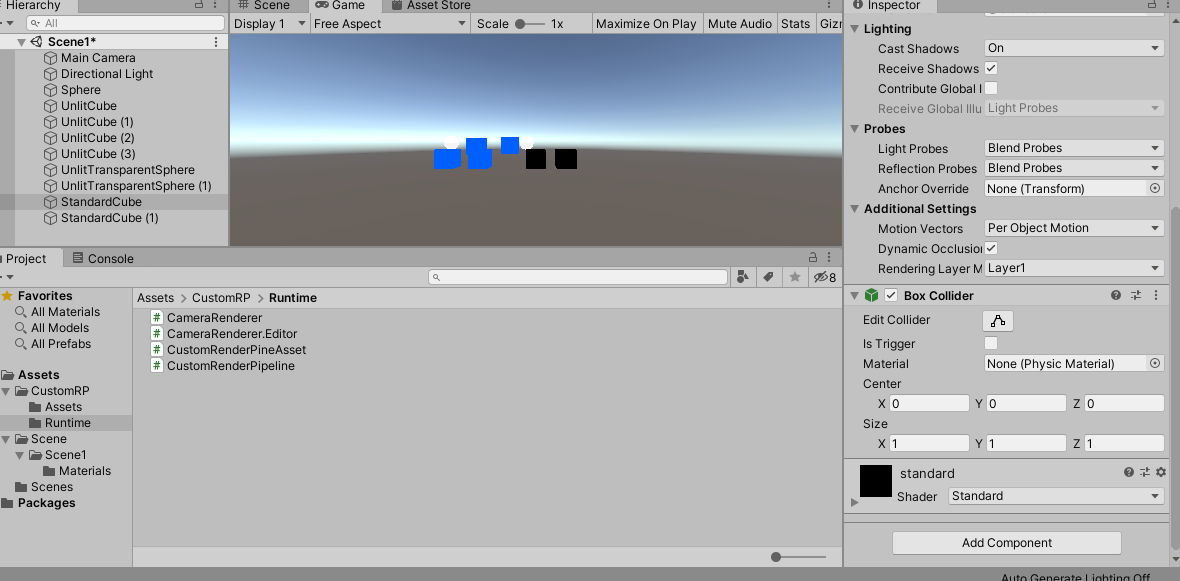Open Box Collider help reference icon
This screenshot has width=1180, height=581.
(1116, 296)
